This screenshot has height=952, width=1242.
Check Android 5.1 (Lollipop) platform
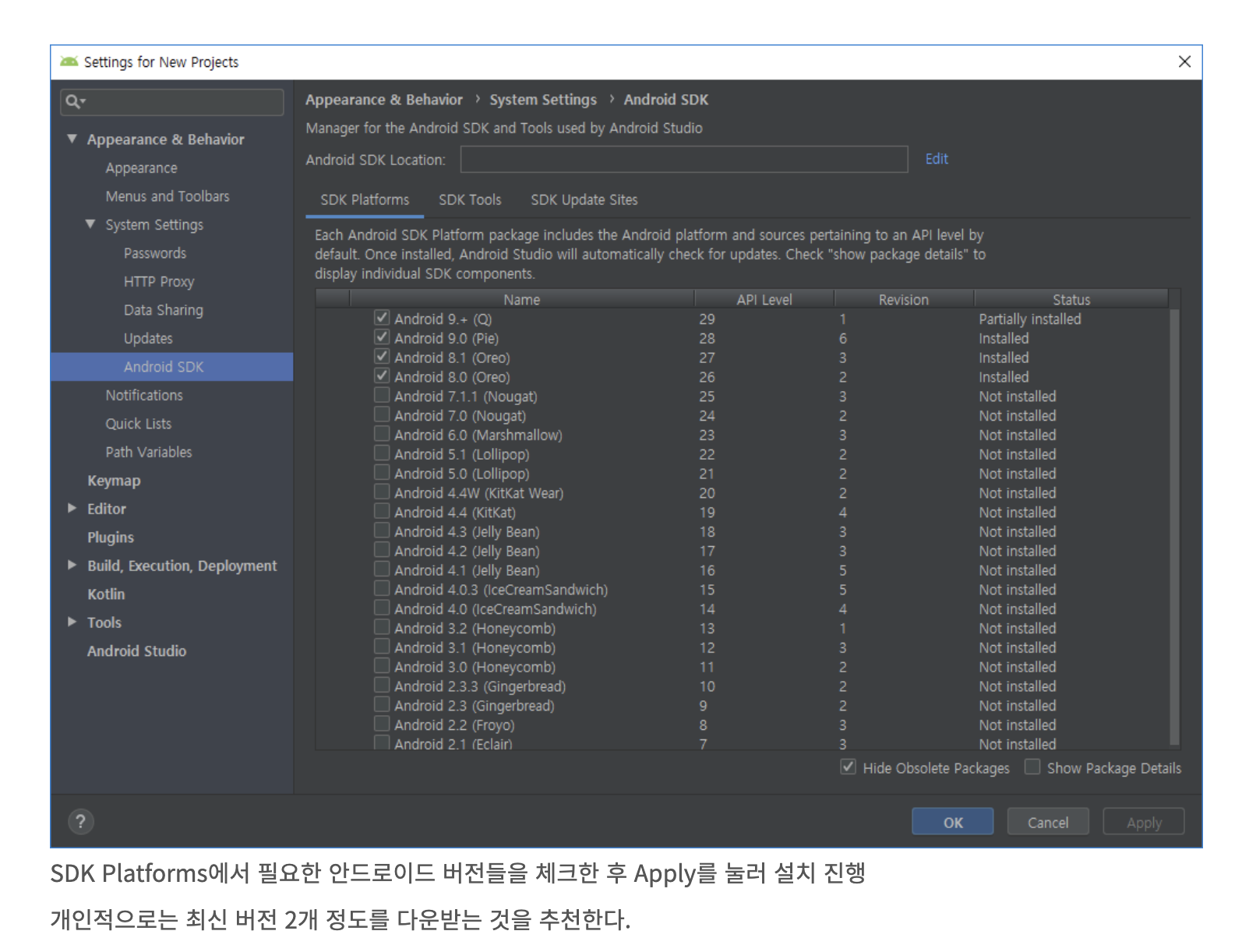coord(382,453)
